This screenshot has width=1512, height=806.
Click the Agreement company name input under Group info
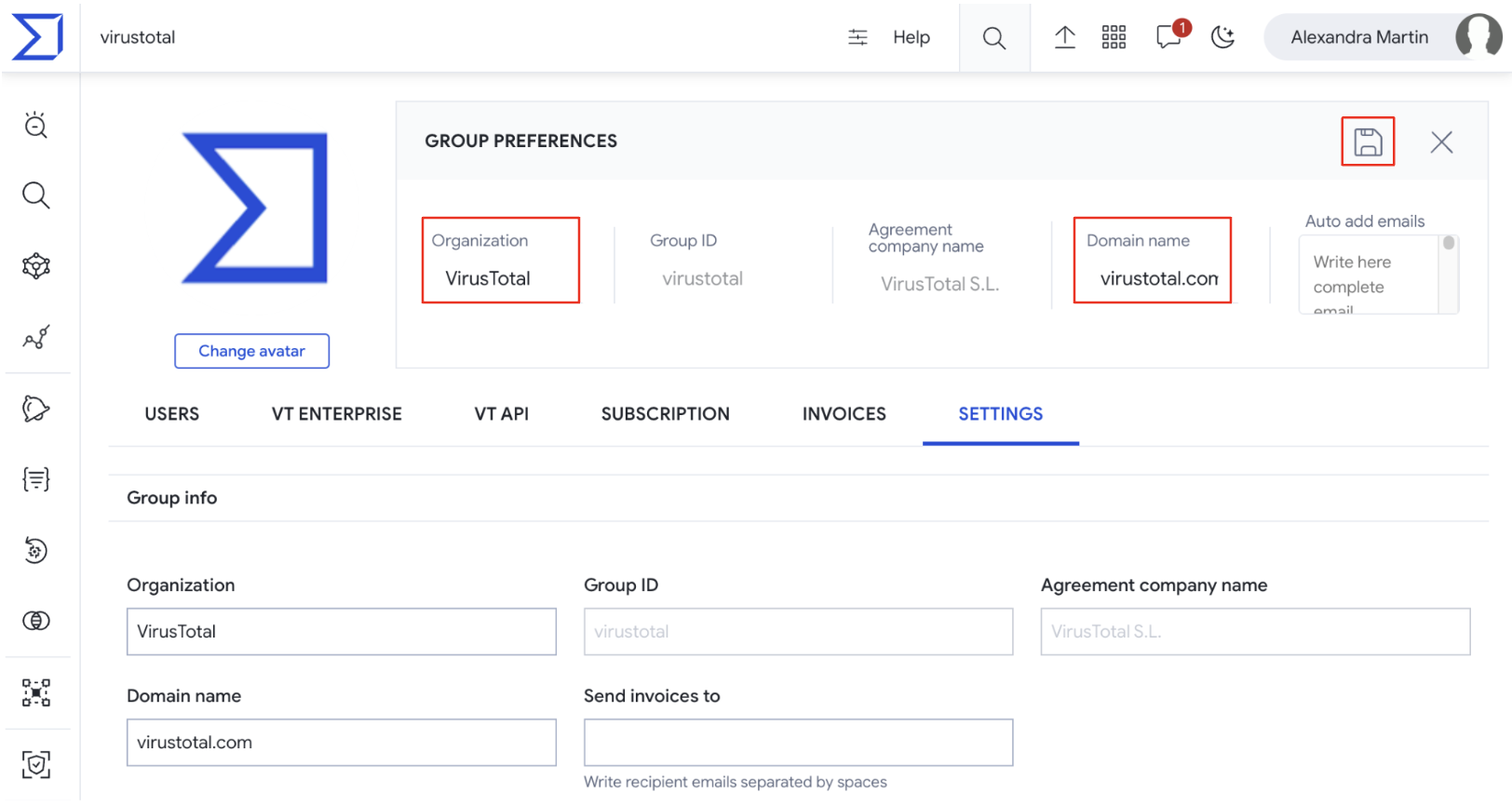(x=1256, y=632)
